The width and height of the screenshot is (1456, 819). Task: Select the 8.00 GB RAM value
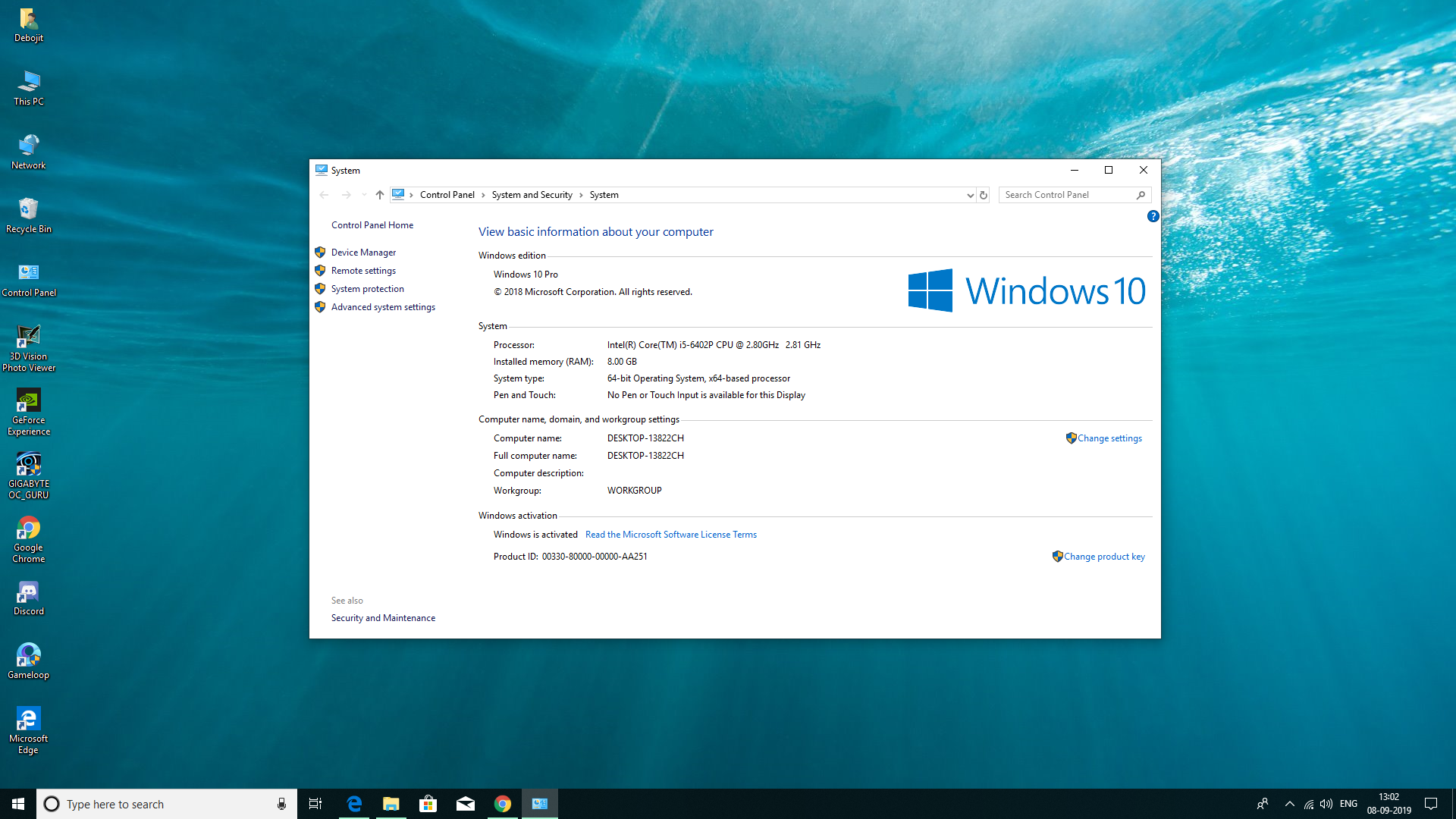pos(622,362)
